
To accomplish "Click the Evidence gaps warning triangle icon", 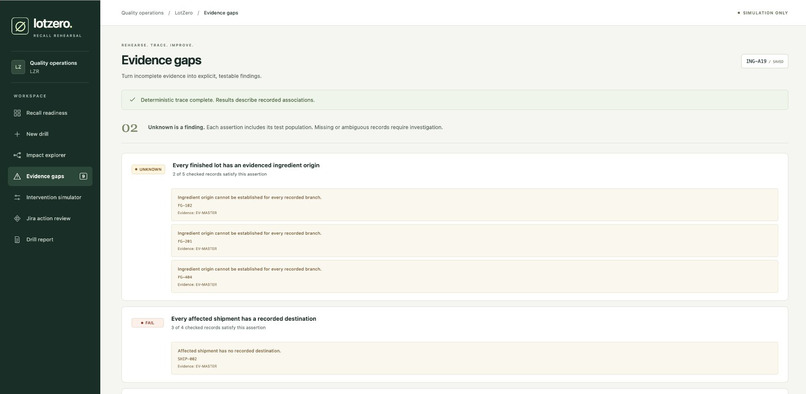I will tap(17, 176).
